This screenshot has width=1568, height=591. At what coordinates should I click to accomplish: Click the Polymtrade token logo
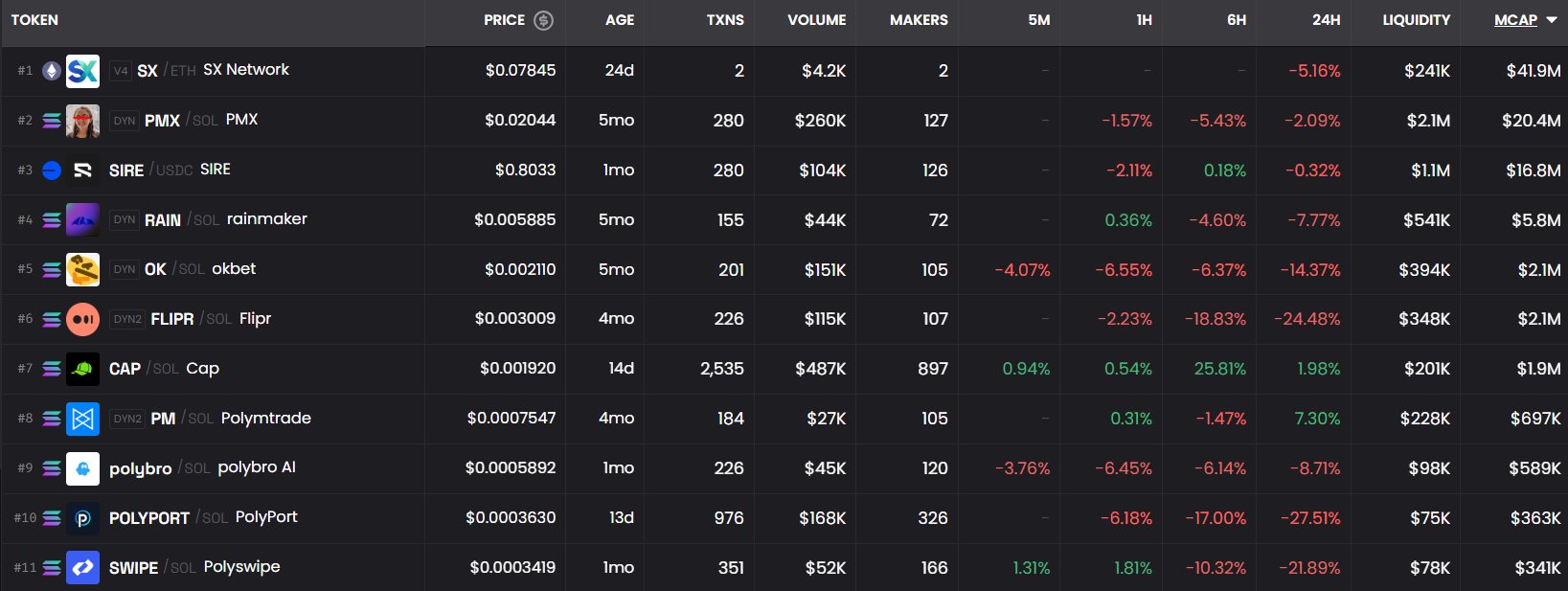point(82,419)
